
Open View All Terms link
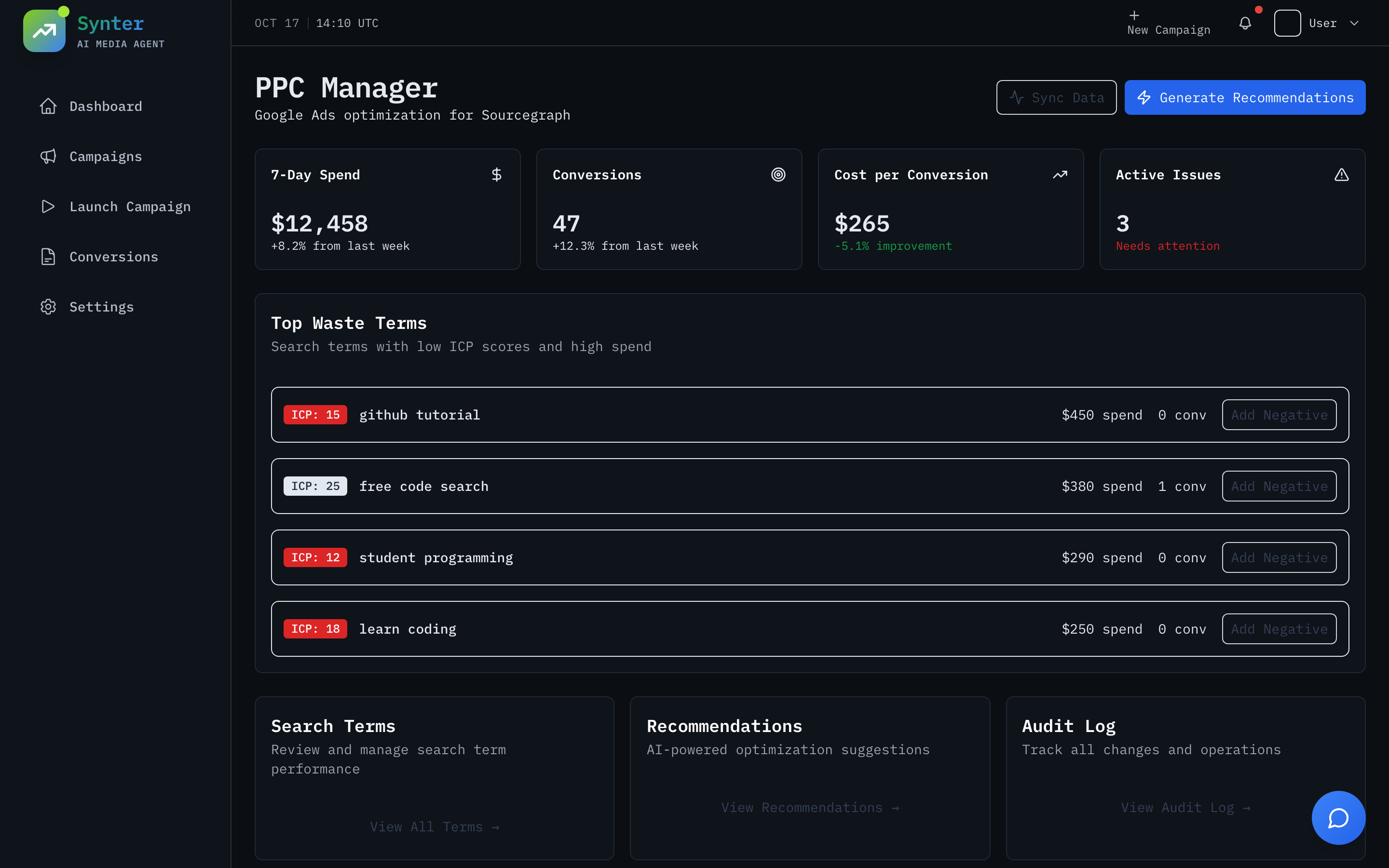[435, 827]
